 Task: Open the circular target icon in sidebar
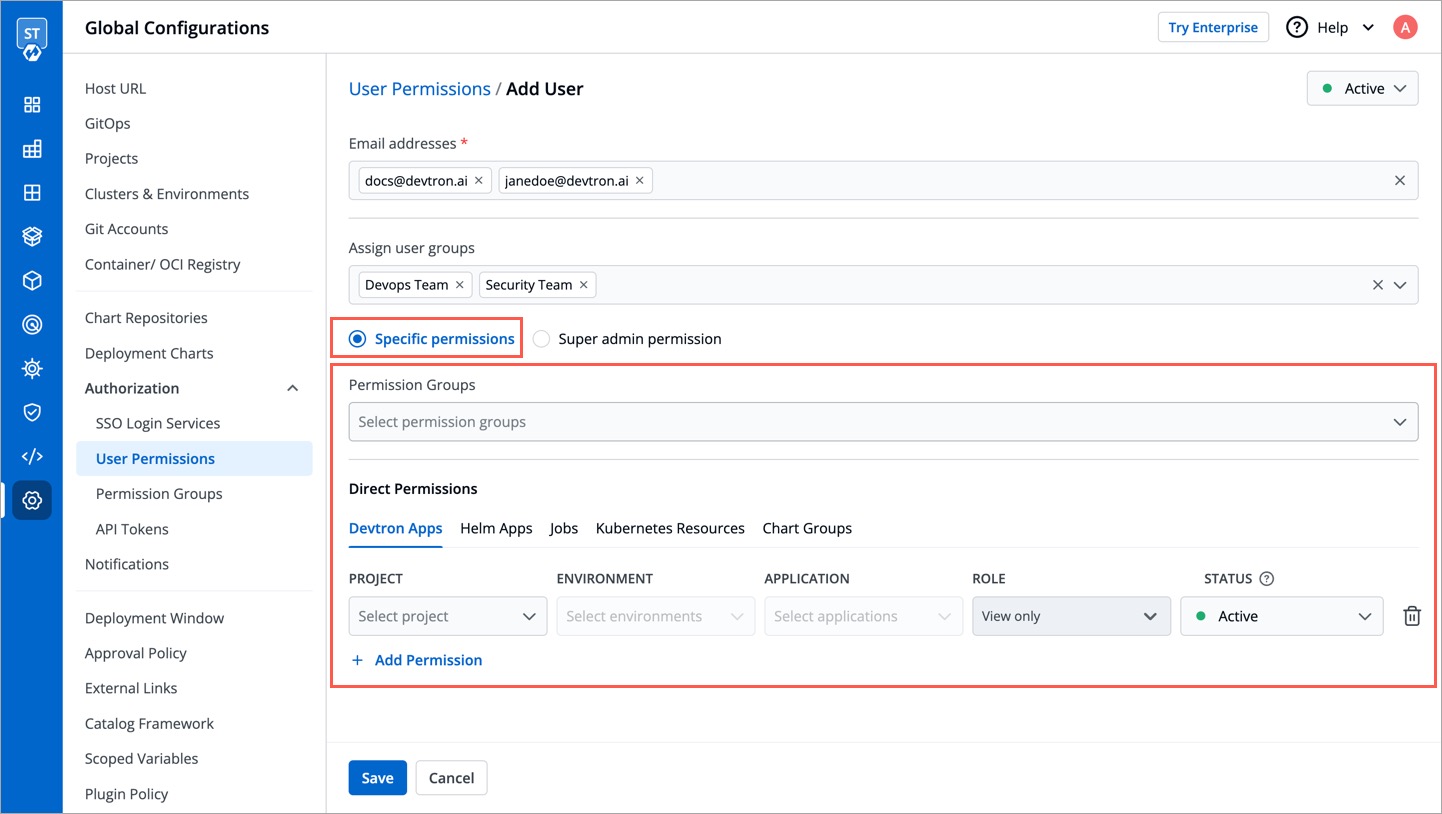pyautogui.click(x=32, y=325)
